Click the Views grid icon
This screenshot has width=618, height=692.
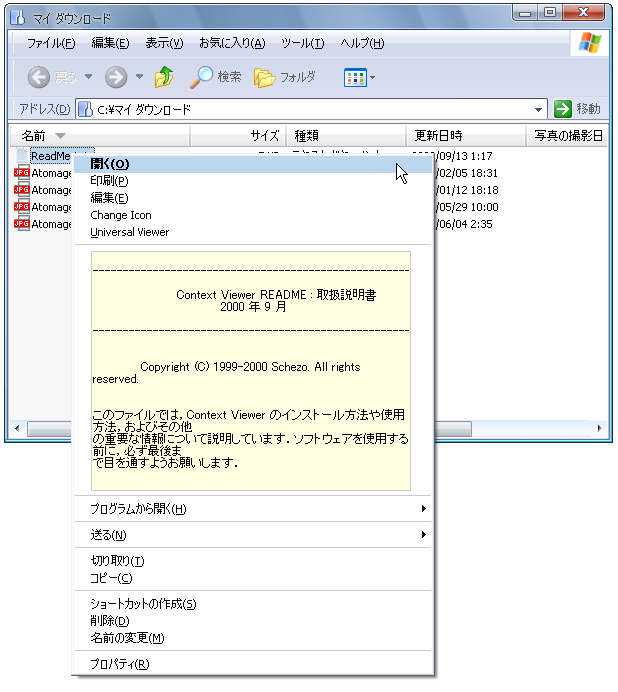click(355, 78)
